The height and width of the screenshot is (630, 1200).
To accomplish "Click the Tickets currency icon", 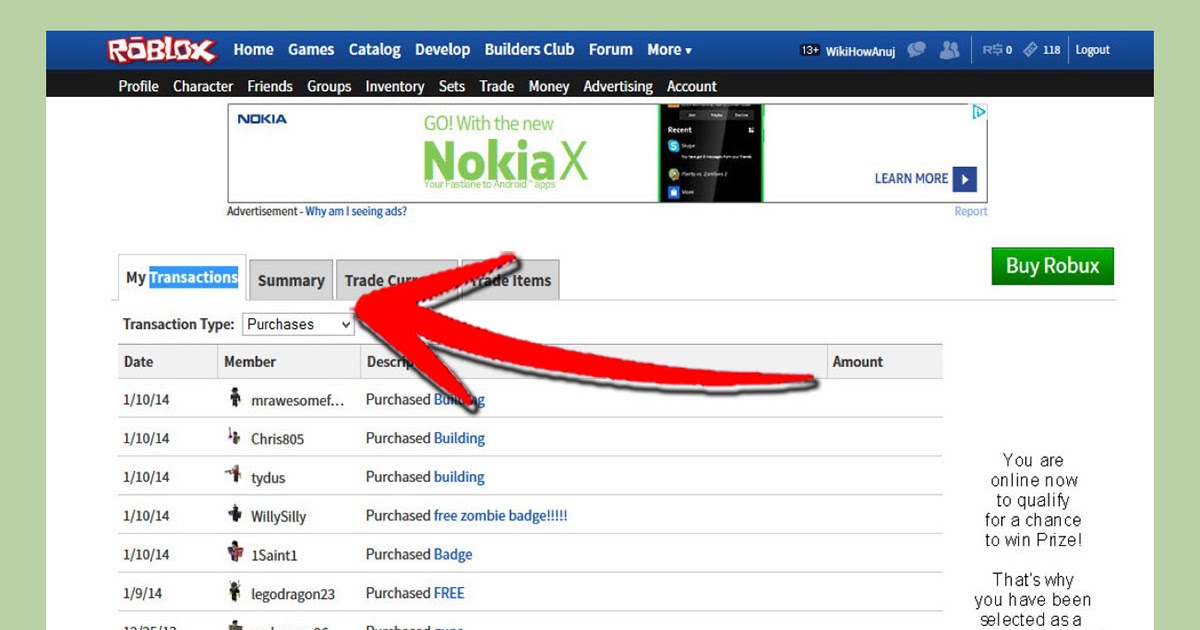I will pos(1030,50).
